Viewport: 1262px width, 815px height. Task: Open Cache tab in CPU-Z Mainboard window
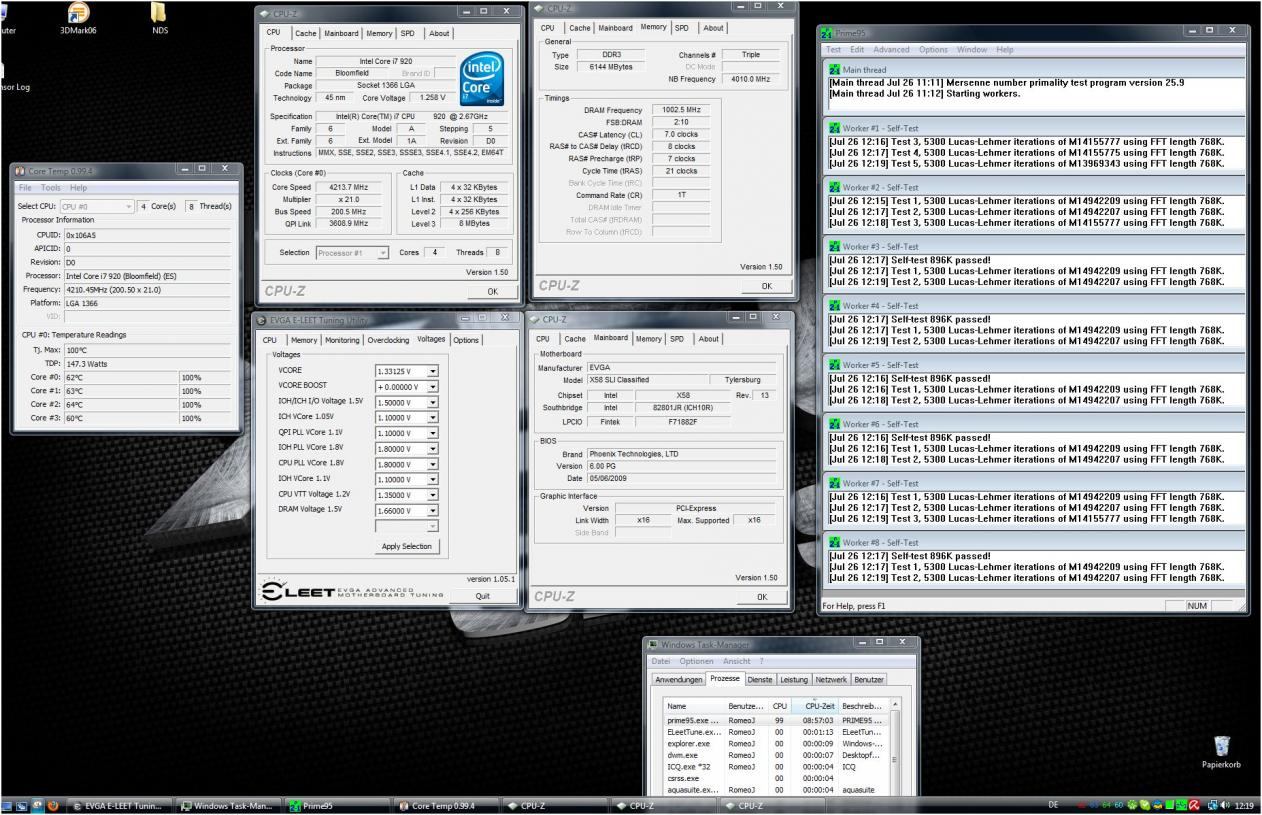point(575,339)
